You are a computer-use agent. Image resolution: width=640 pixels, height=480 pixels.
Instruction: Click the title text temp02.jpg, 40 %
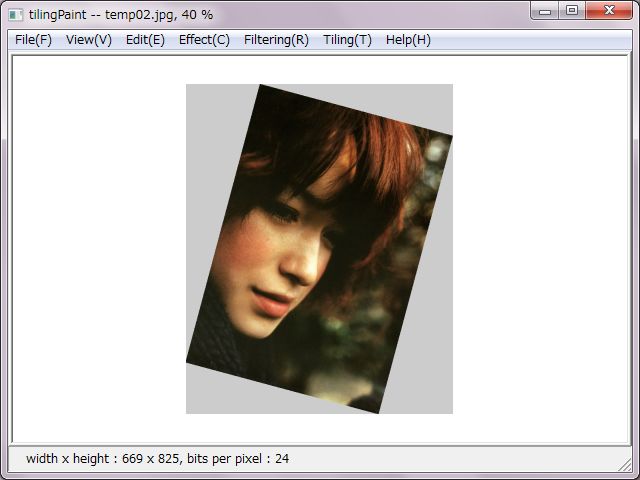(x=159, y=15)
